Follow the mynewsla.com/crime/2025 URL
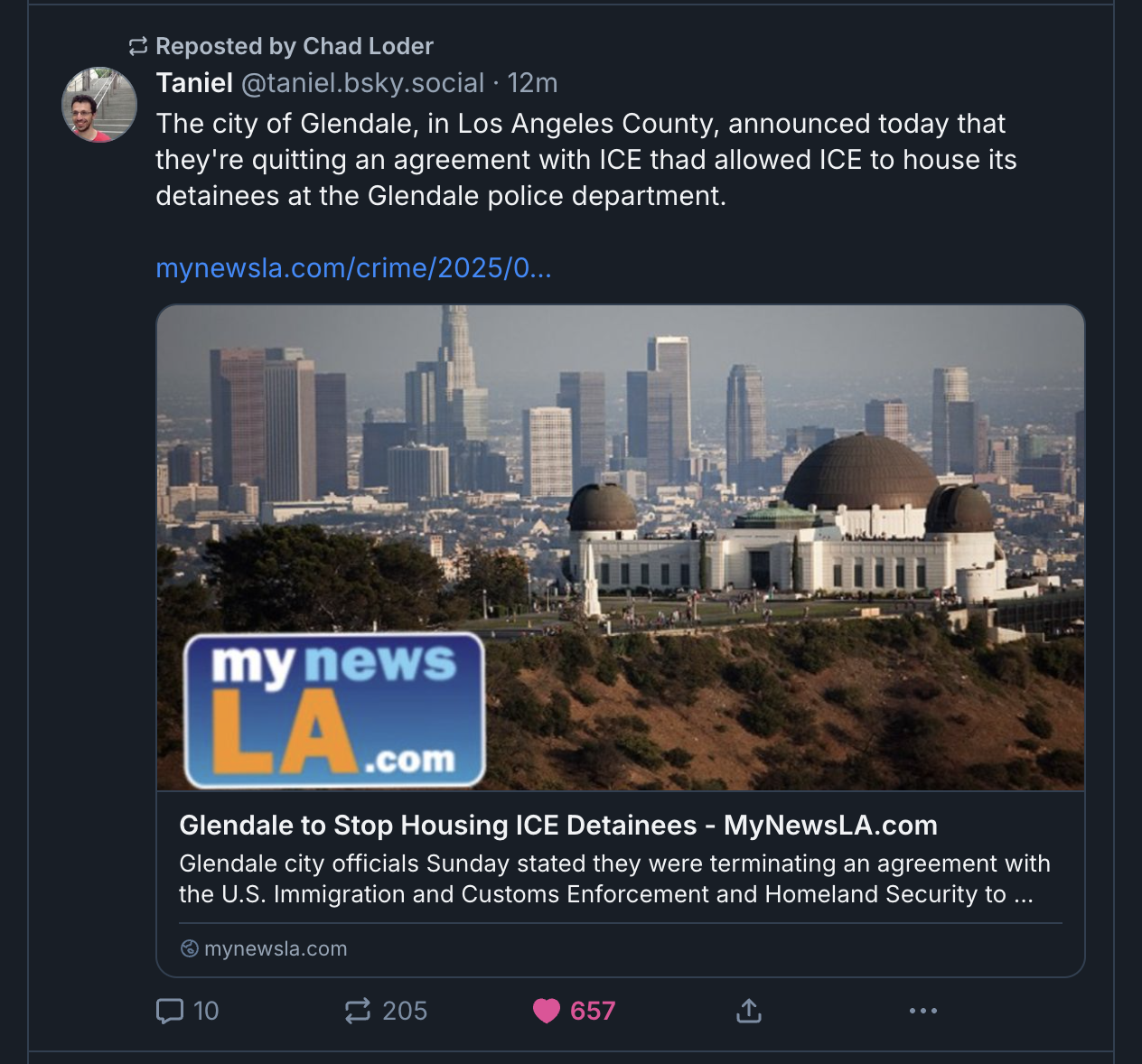The height and width of the screenshot is (1064, 1142). tap(353, 268)
